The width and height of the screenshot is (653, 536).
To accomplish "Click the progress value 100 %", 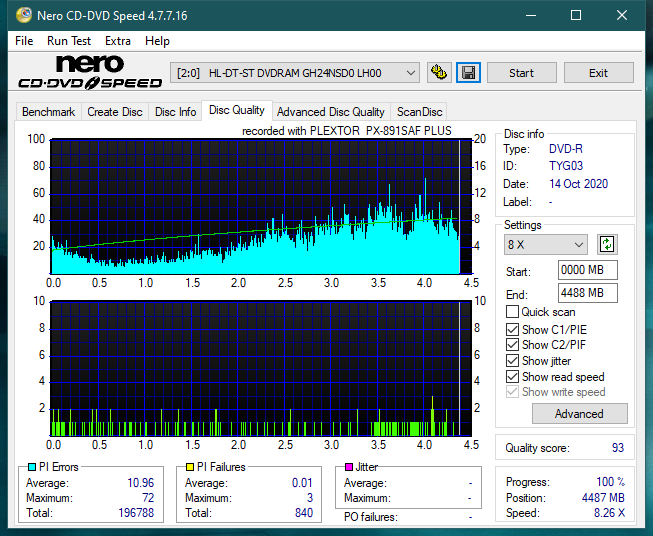I will [611, 482].
